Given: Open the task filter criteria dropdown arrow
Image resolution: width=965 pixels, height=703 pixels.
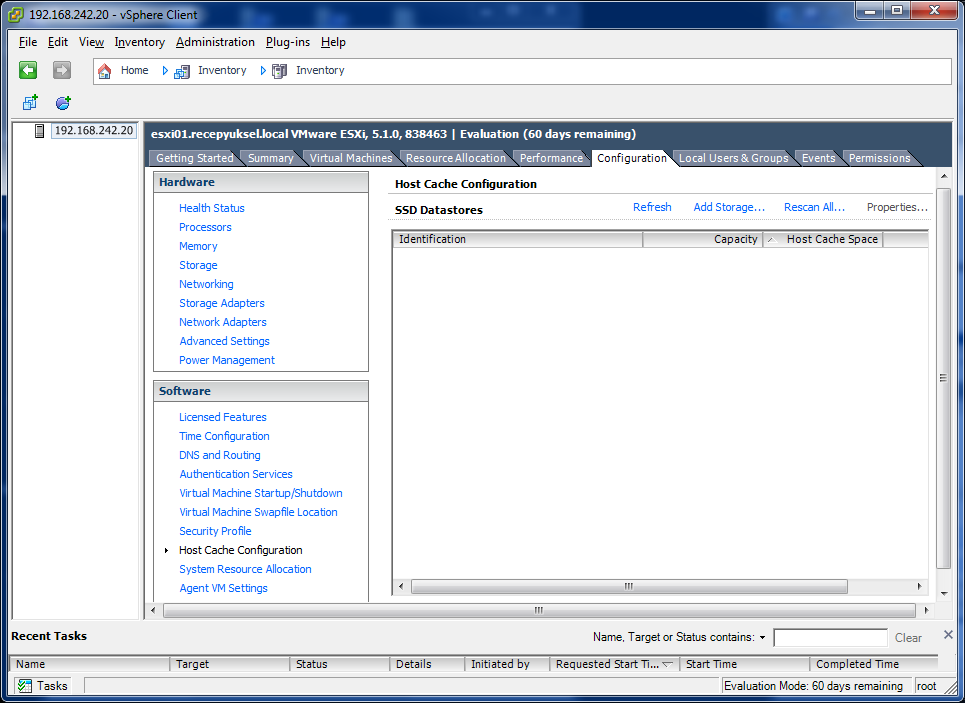Looking at the screenshot, I should pos(762,638).
